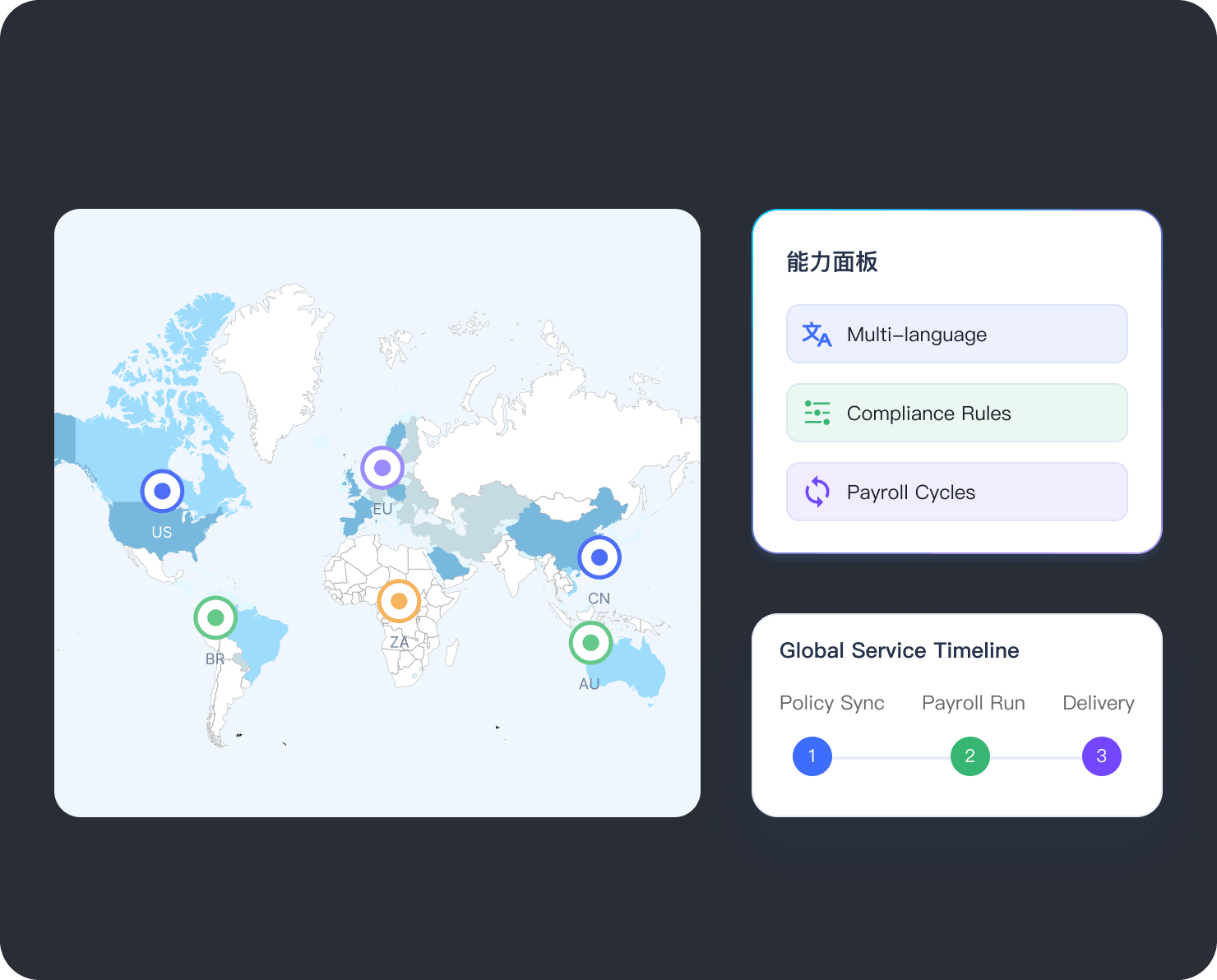Click the Compliance Rules sliders icon
The image size is (1217, 980).
click(817, 413)
